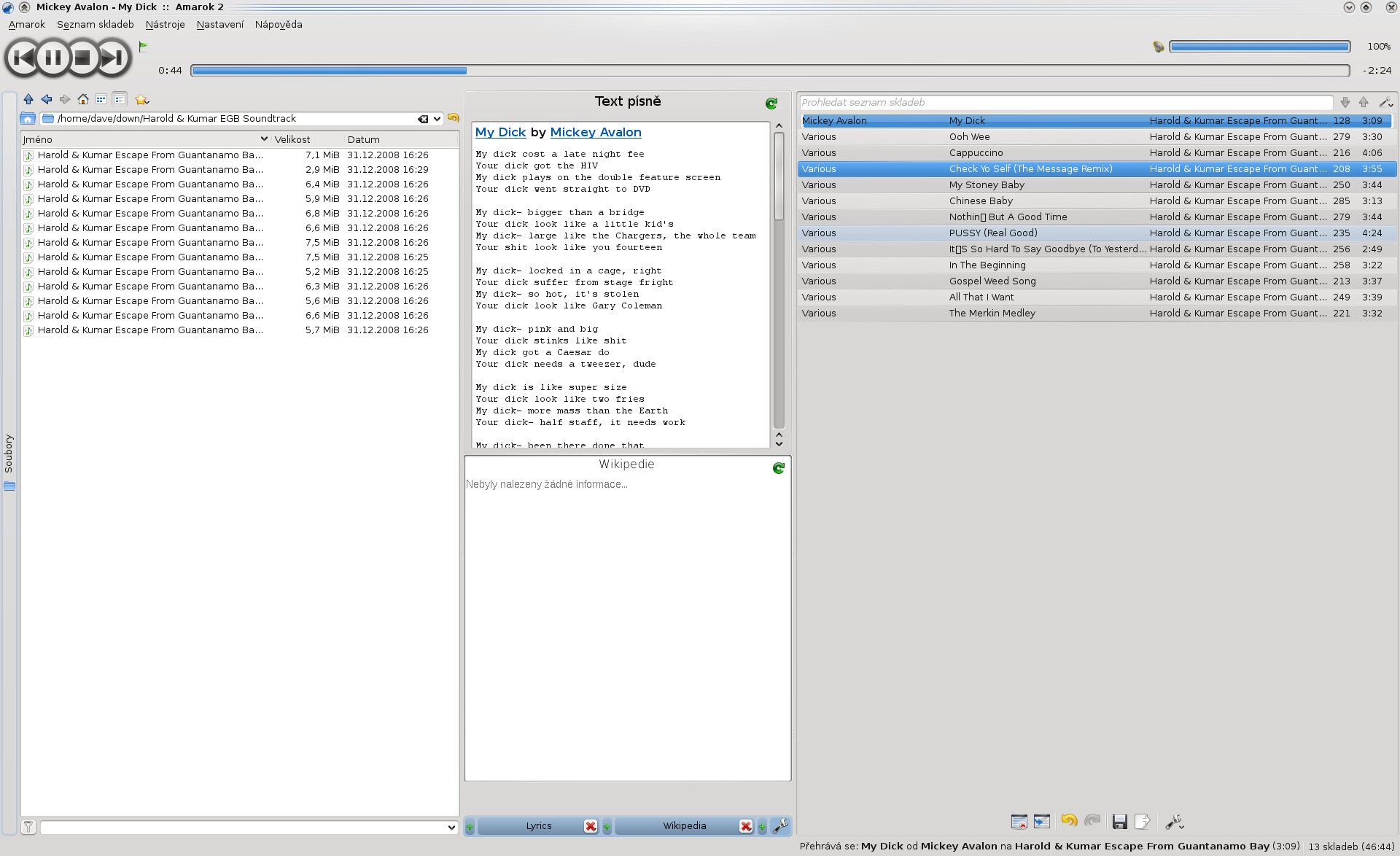Click the file filter funnel icon
This screenshot has height=856, width=1400.
pos(28,827)
